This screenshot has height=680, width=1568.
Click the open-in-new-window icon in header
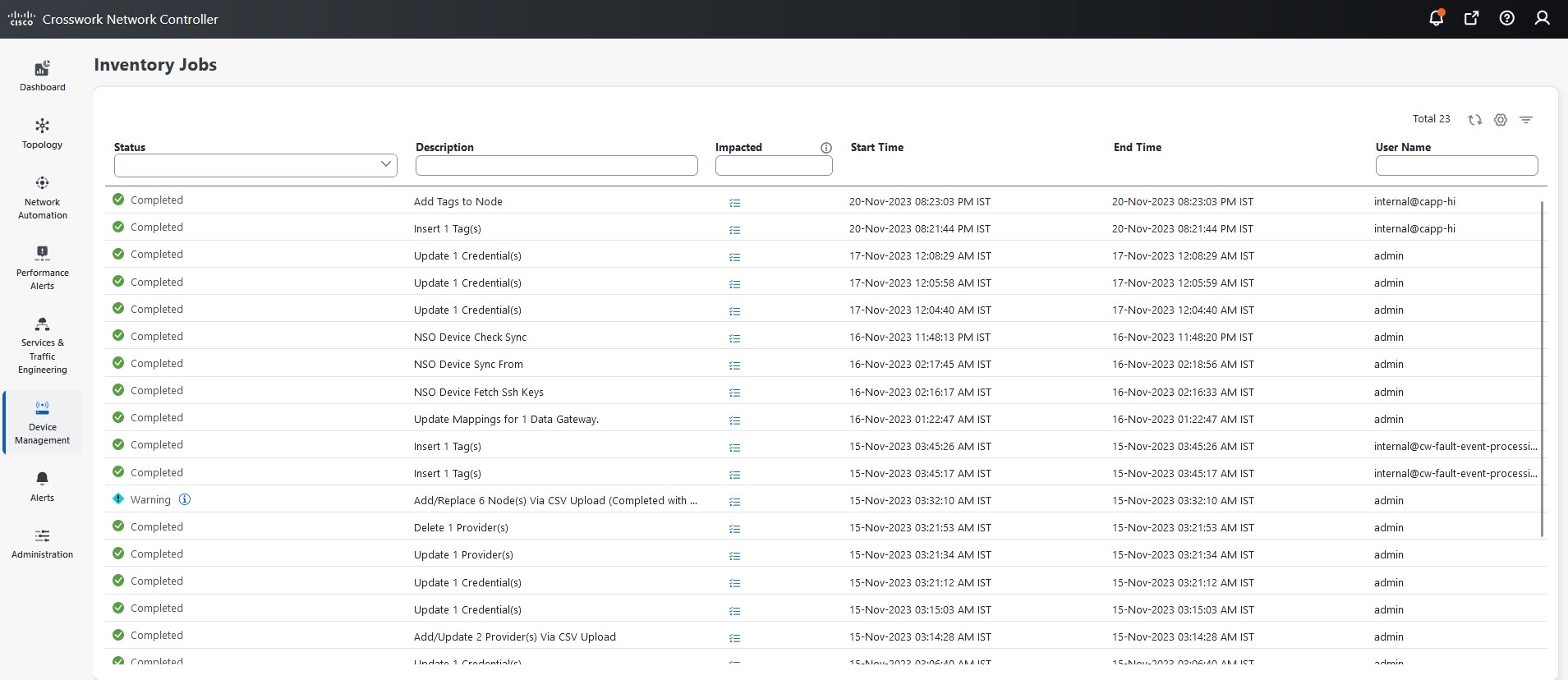(1471, 18)
